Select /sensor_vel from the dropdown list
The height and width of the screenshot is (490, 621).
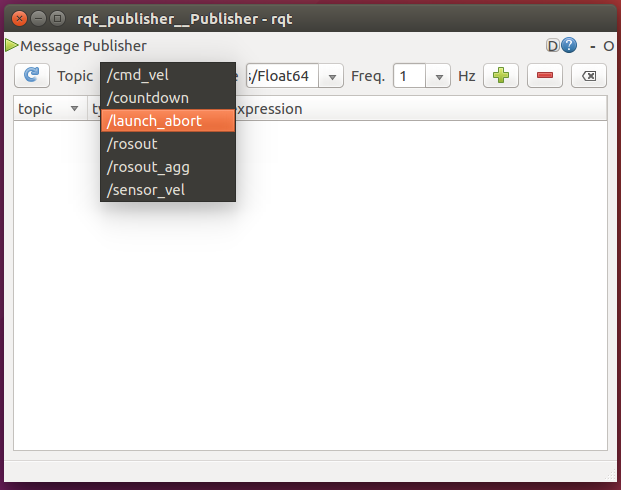pyautogui.click(x=168, y=190)
